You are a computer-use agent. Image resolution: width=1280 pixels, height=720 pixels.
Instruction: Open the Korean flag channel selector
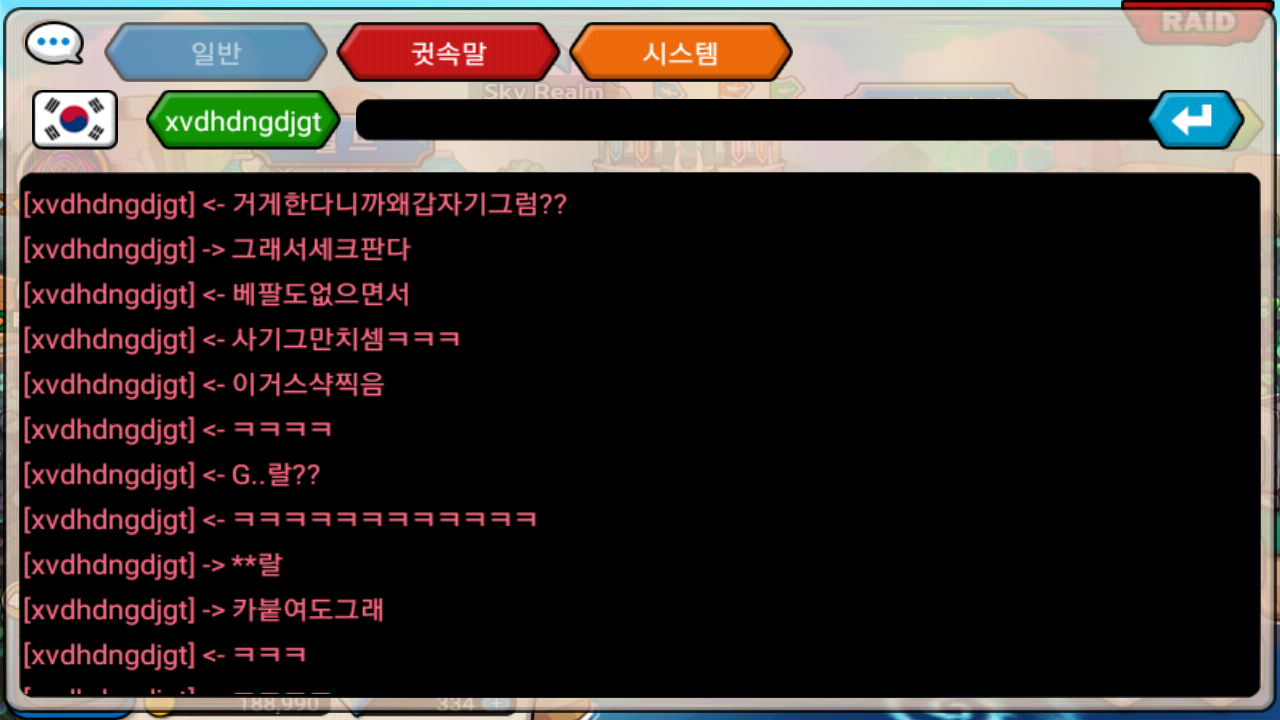[x=75, y=120]
